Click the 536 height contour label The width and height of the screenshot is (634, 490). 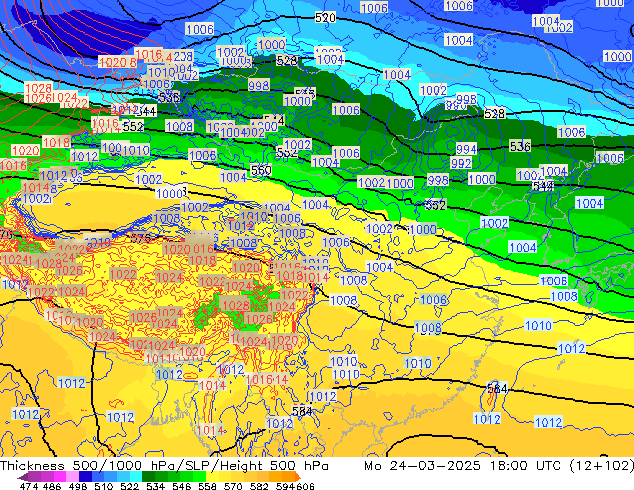tap(520, 146)
